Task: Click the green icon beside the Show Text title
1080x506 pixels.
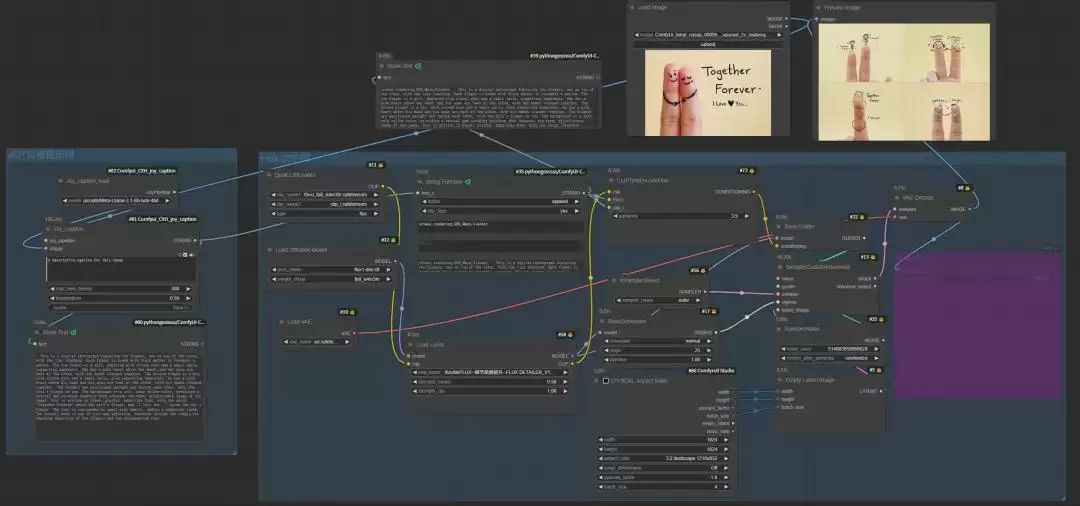Action: coord(74,333)
